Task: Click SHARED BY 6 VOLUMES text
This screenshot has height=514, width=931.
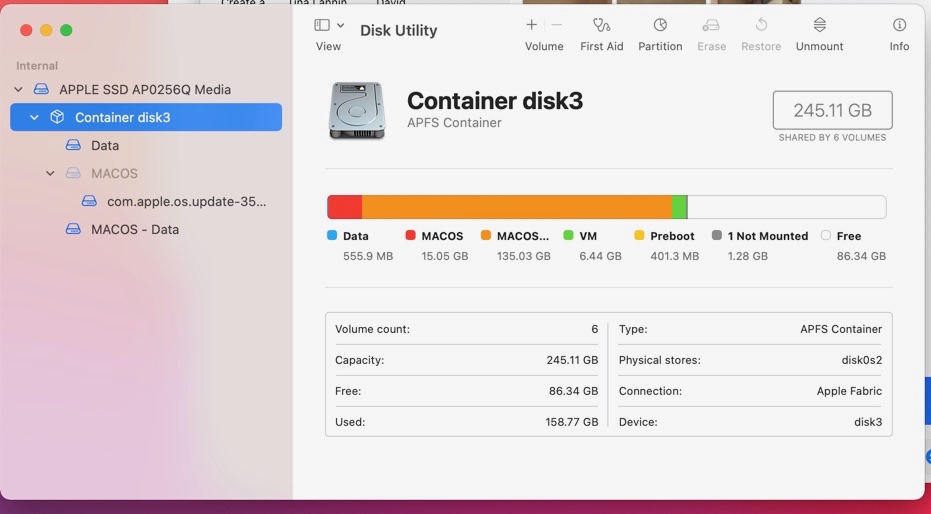Action: (832, 138)
